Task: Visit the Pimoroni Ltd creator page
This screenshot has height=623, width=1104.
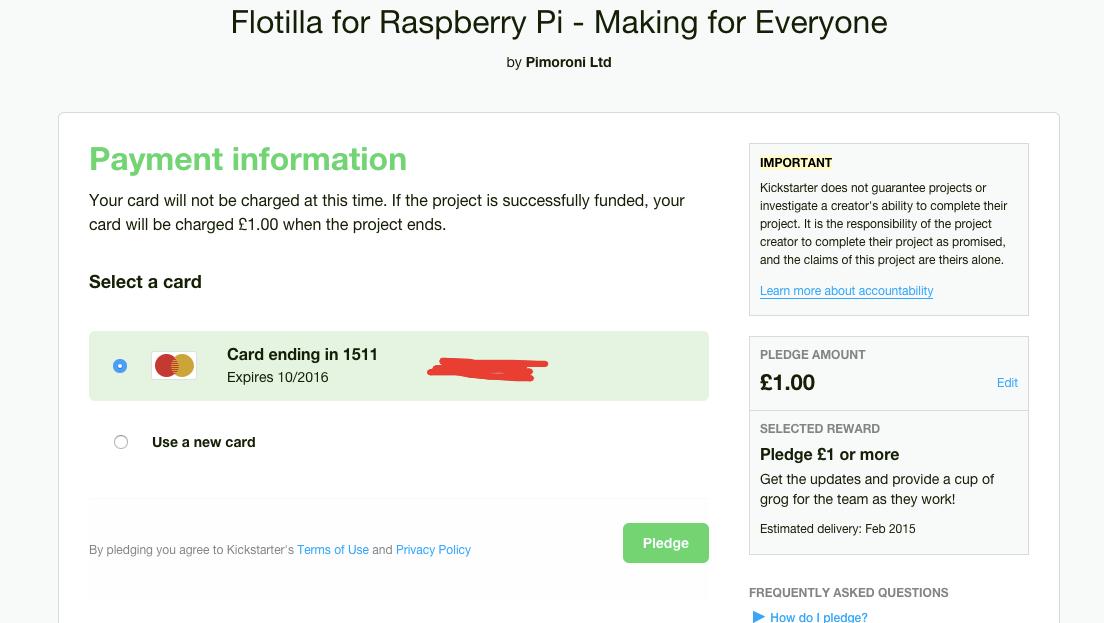Action: point(568,62)
